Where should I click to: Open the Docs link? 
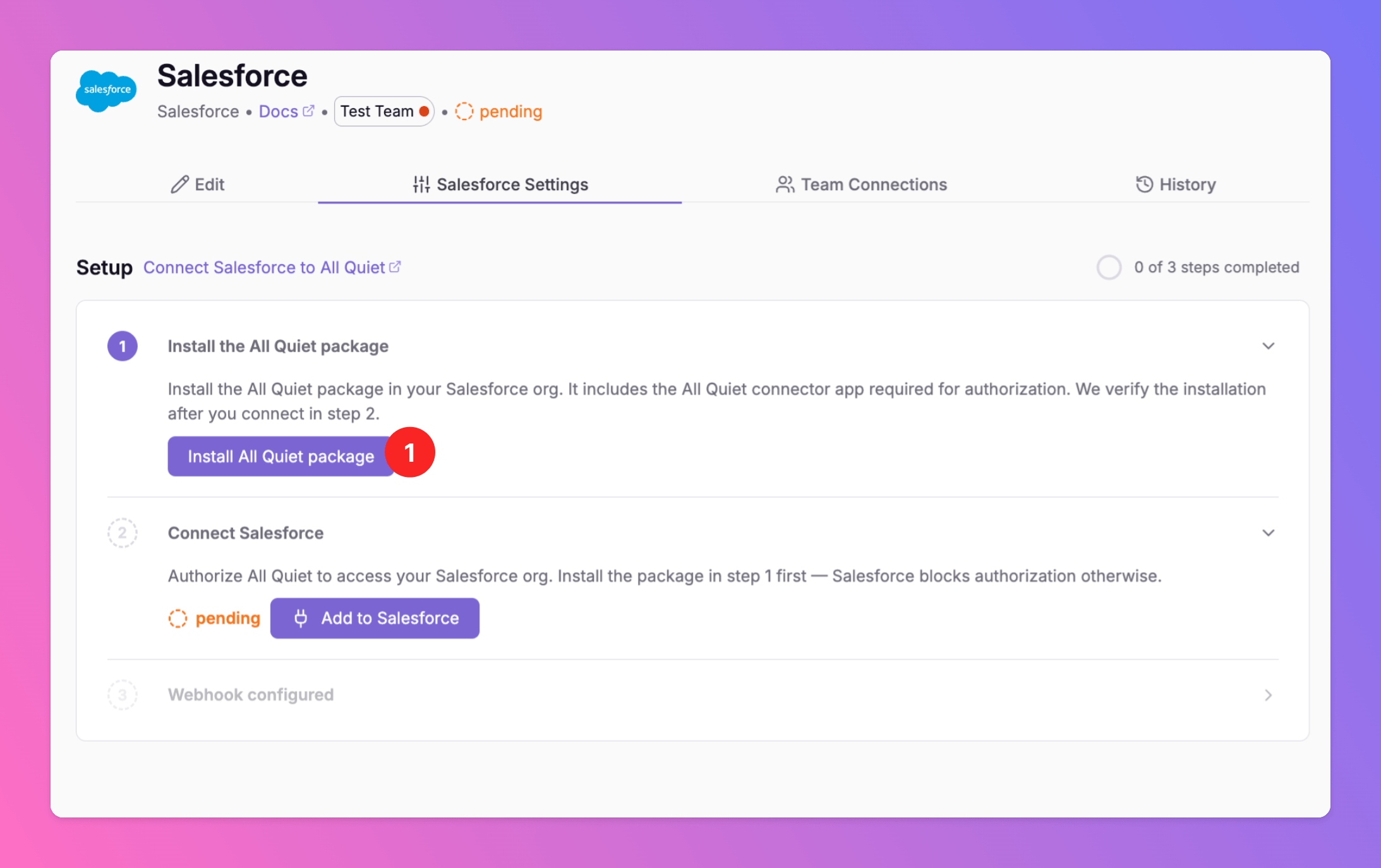pyautogui.click(x=286, y=111)
